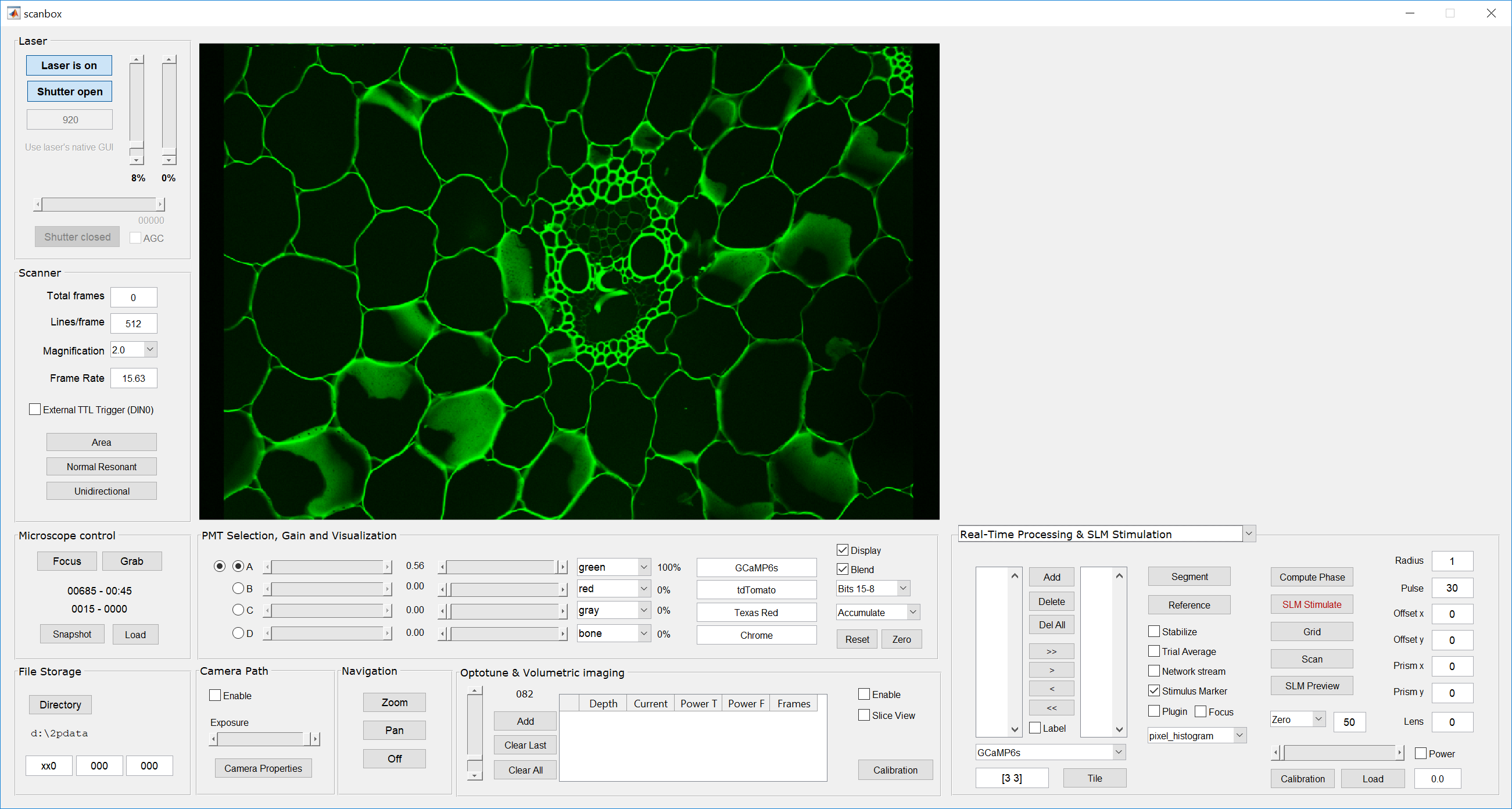
Task: Click the single '<' arrow button
Action: (1051, 689)
